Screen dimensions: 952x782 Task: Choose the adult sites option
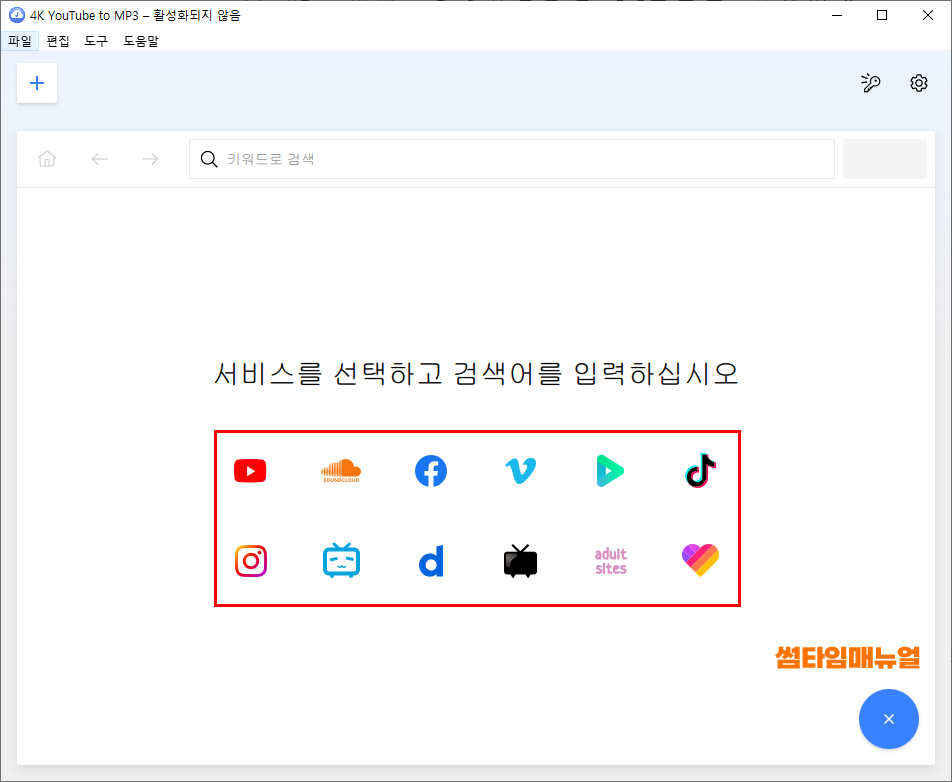[611, 561]
